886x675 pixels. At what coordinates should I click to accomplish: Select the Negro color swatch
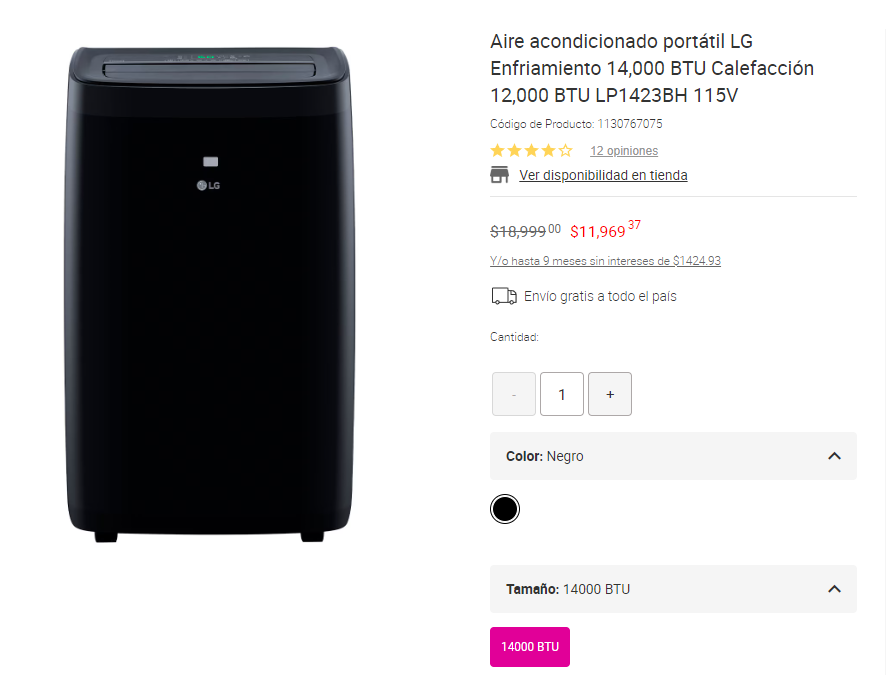coord(505,508)
